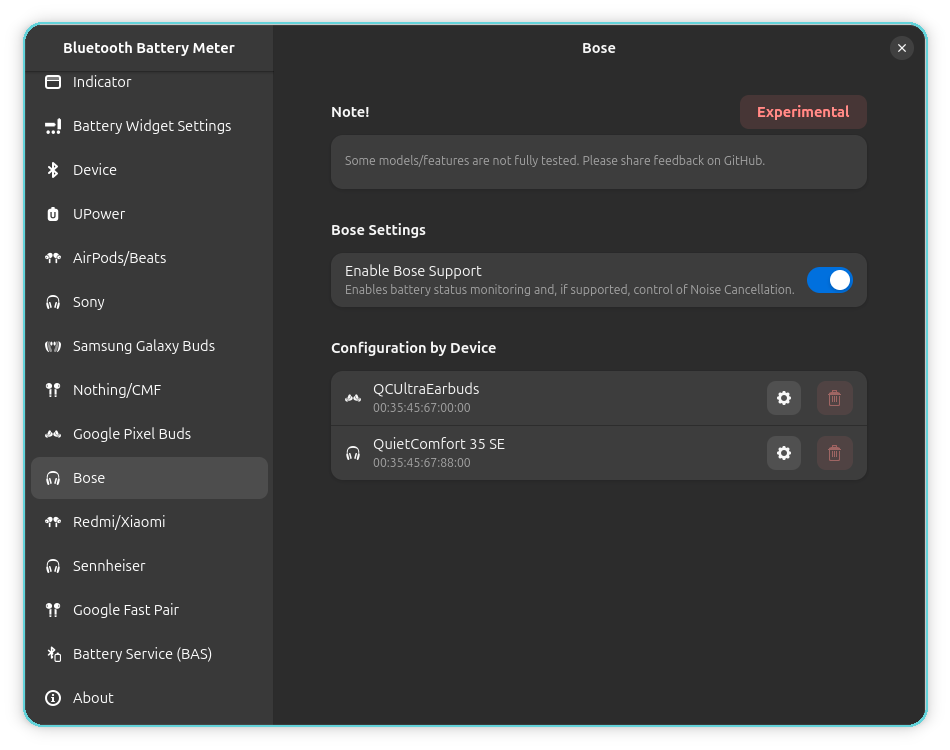
Task: Click the Battery Widget Settings icon
Action: coord(53,126)
